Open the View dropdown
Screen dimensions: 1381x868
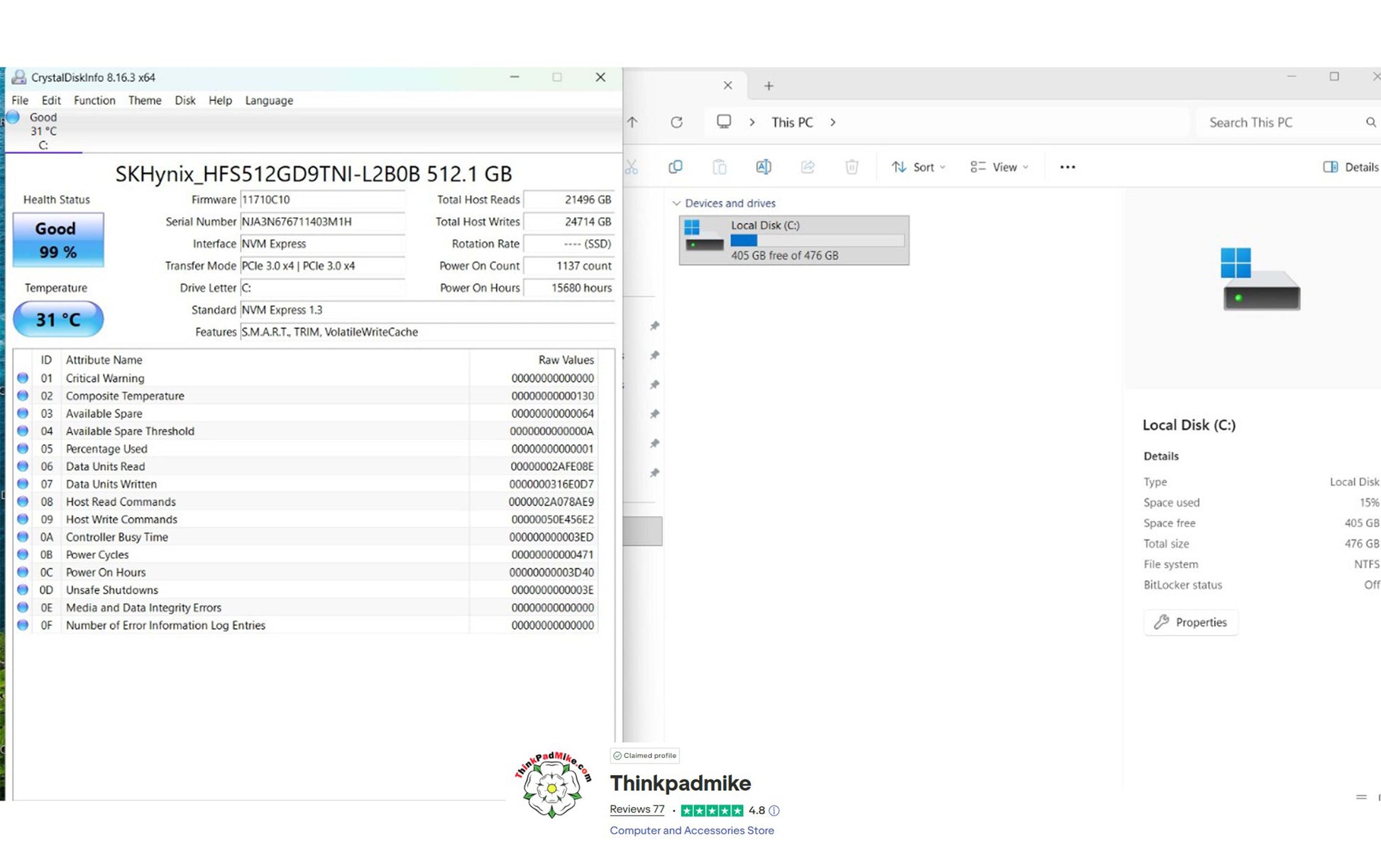pos(999,167)
